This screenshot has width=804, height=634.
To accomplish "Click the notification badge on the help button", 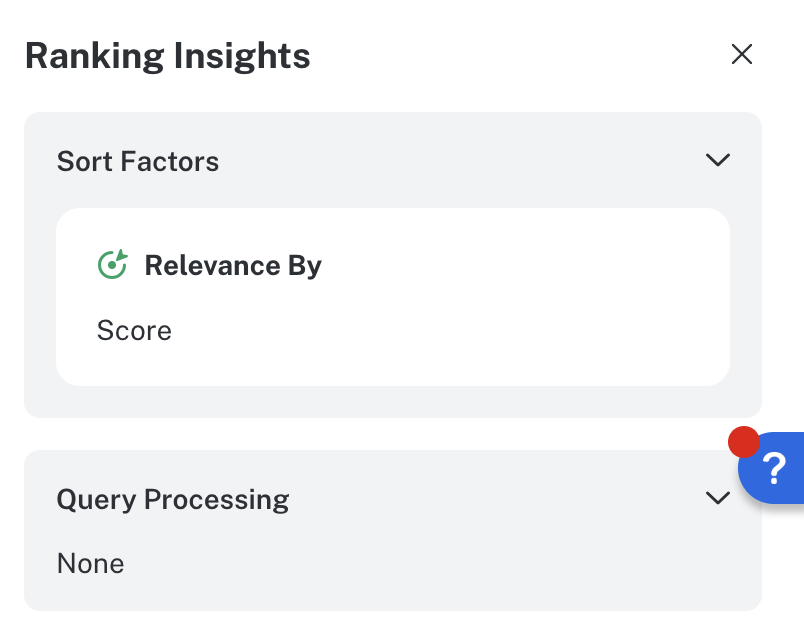I will (x=744, y=440).
